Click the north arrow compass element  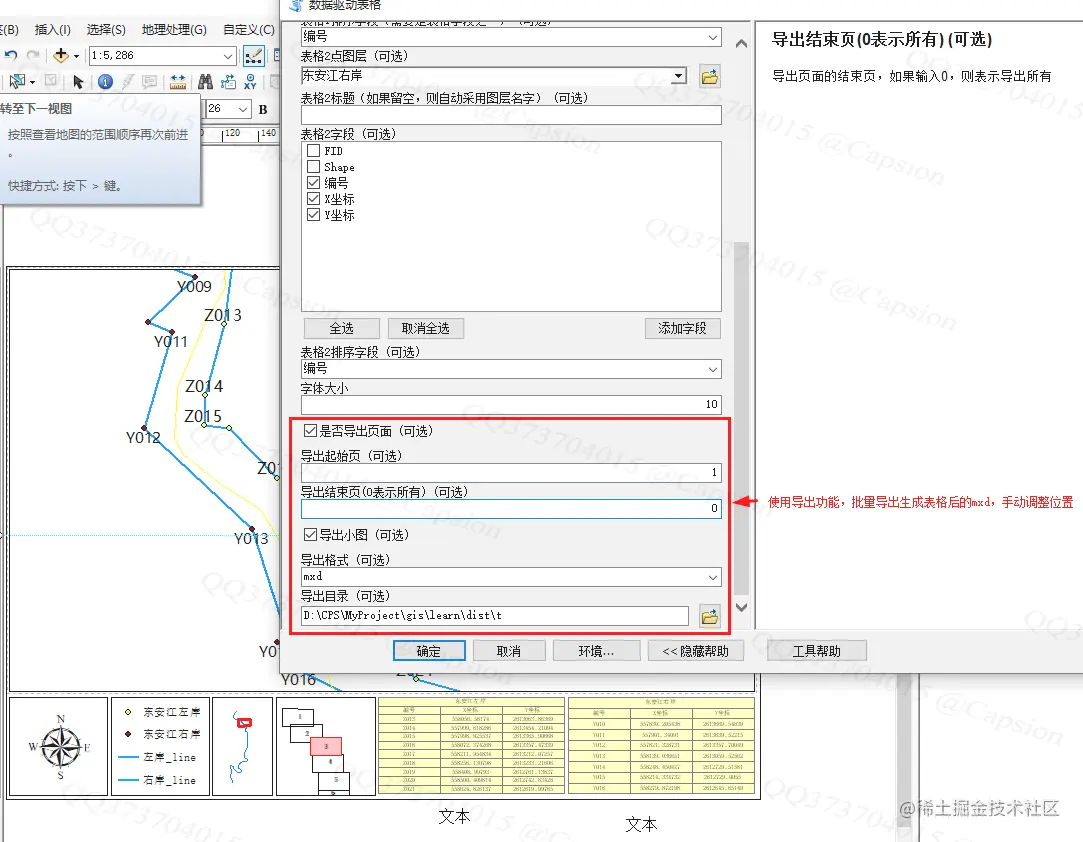[x=59, y=747]
